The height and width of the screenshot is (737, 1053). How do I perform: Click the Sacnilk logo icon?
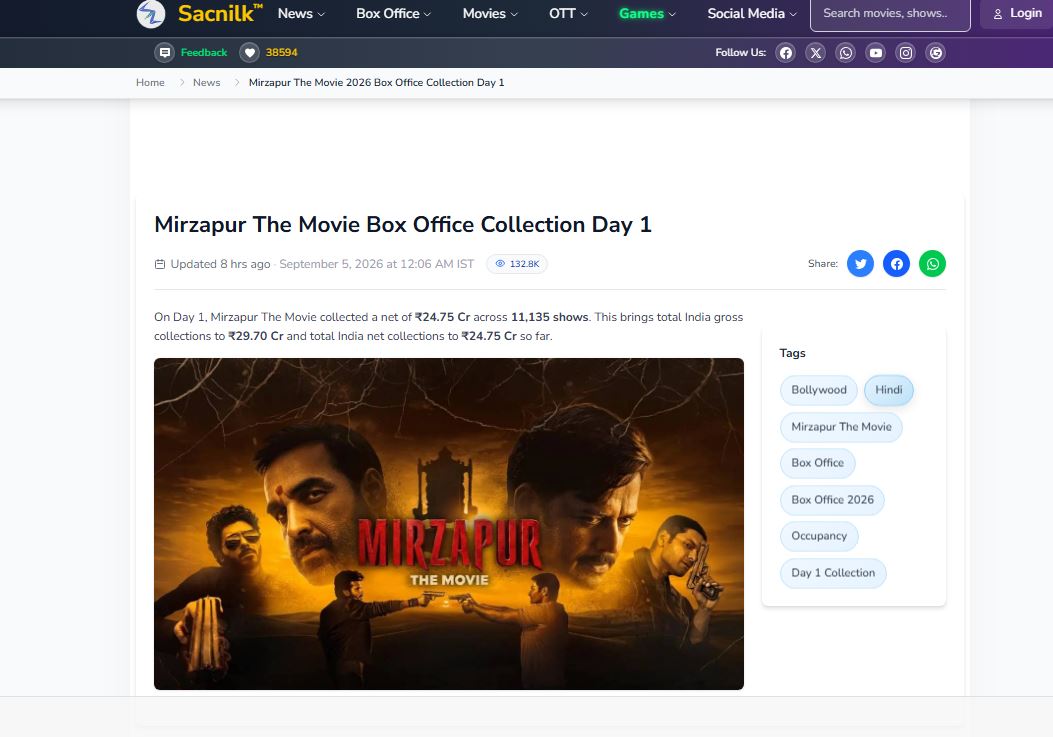[x=150, y=13]
